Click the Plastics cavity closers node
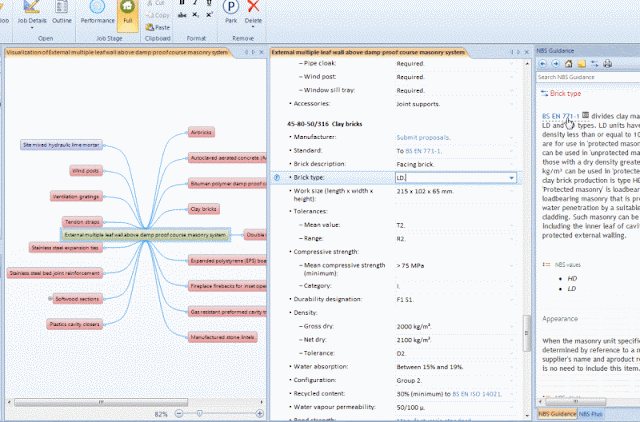 [x=75, y=324]
